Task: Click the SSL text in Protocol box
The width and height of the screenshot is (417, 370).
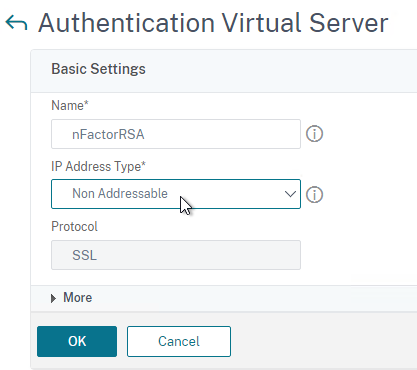Action: (85, 255)
